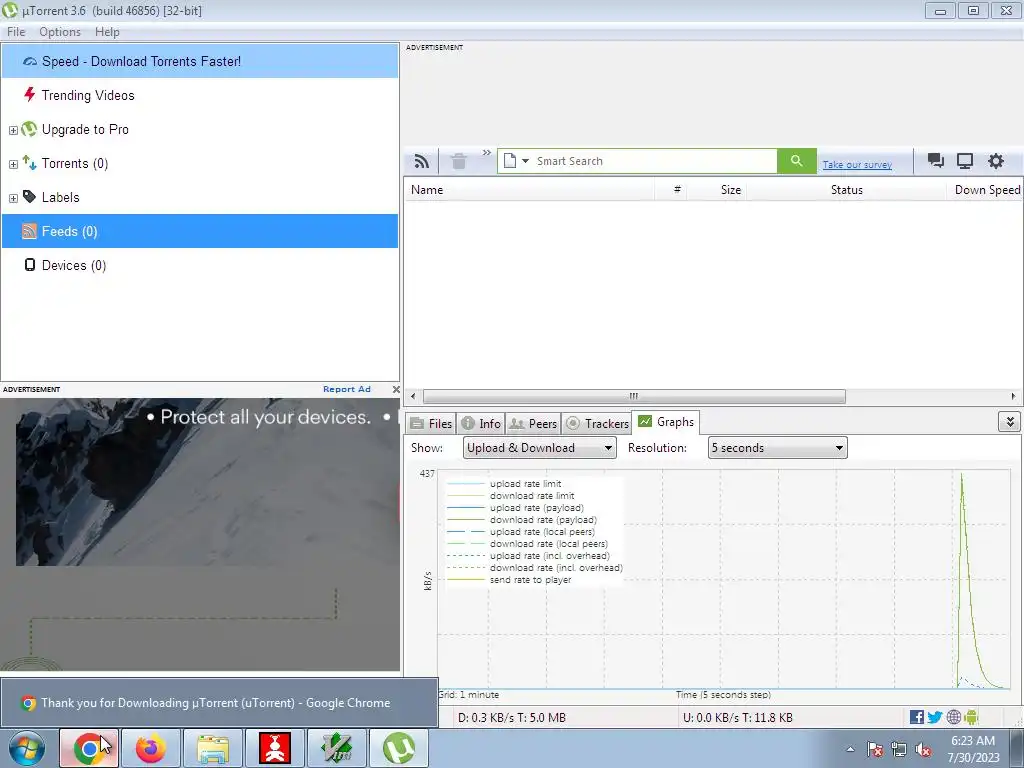Screen dimensions: 1024x768
Task: Click the muted volume tray icon
Action: point(923,749)
